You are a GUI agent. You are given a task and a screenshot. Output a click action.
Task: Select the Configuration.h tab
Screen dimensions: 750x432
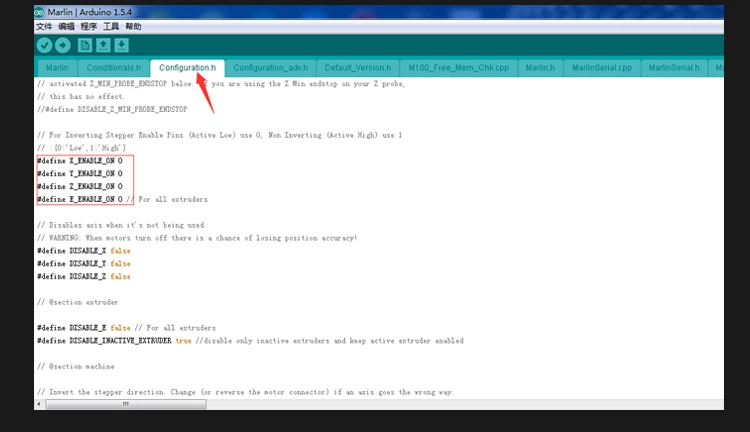pyautogui.click(x=188, y=68)
